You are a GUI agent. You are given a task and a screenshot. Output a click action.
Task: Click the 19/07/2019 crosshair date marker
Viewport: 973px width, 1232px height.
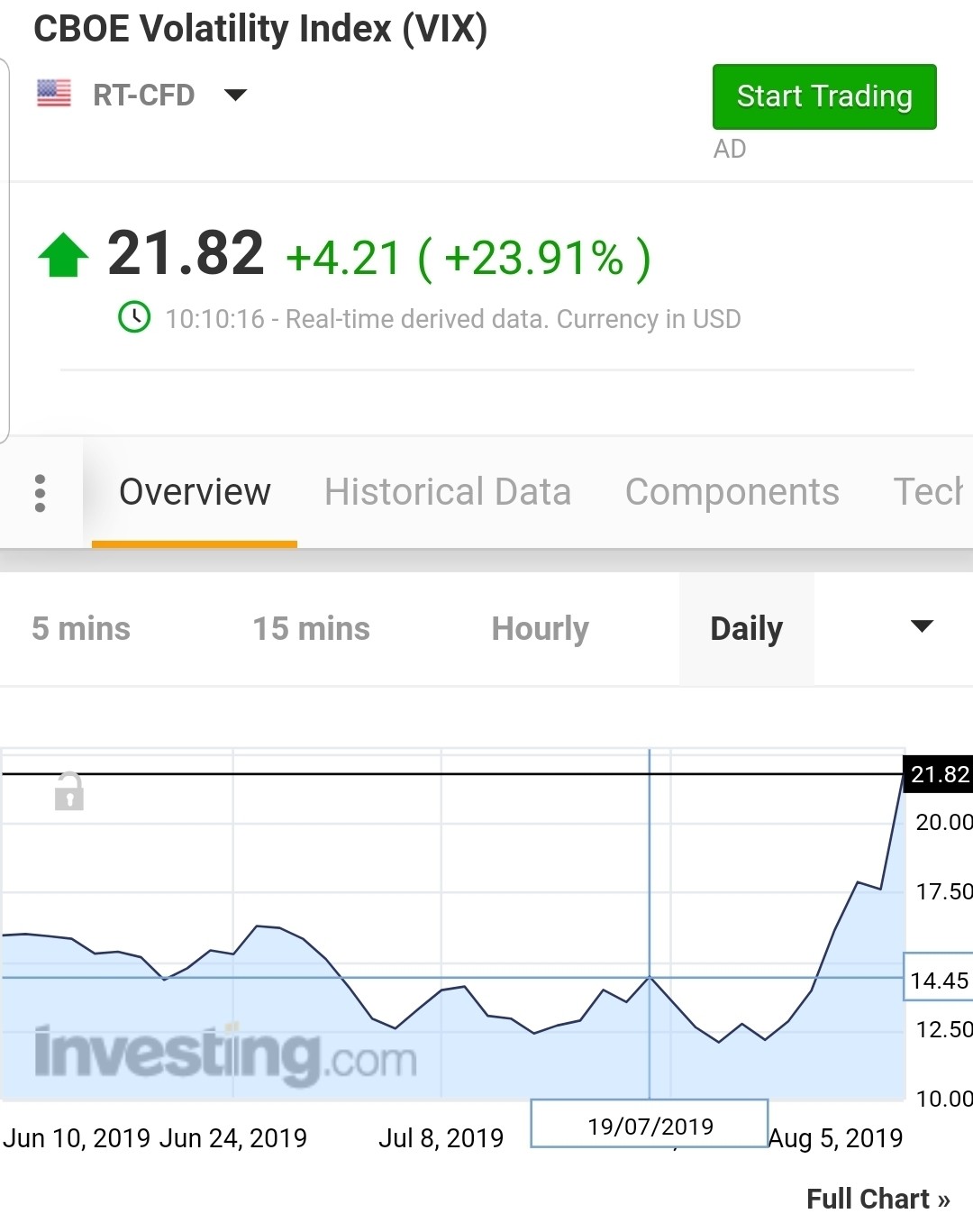650,1125
